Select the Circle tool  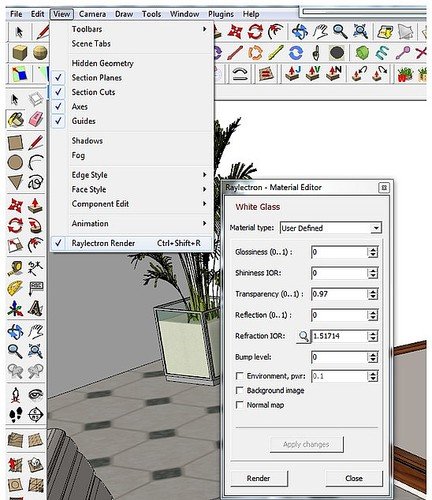tap(15, 162)
